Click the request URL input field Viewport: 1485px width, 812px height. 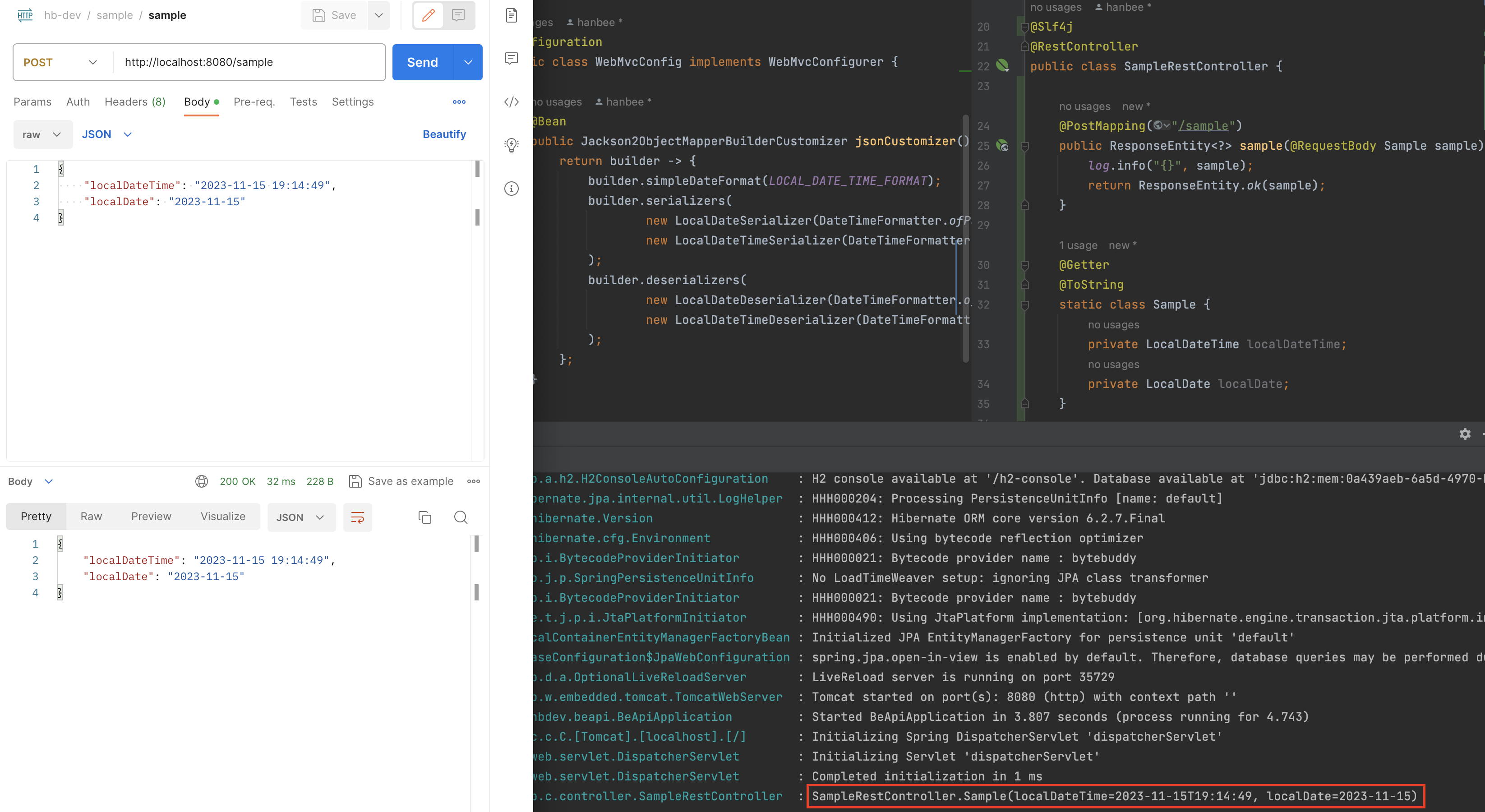pyautogui.click(x=248, y=62)
